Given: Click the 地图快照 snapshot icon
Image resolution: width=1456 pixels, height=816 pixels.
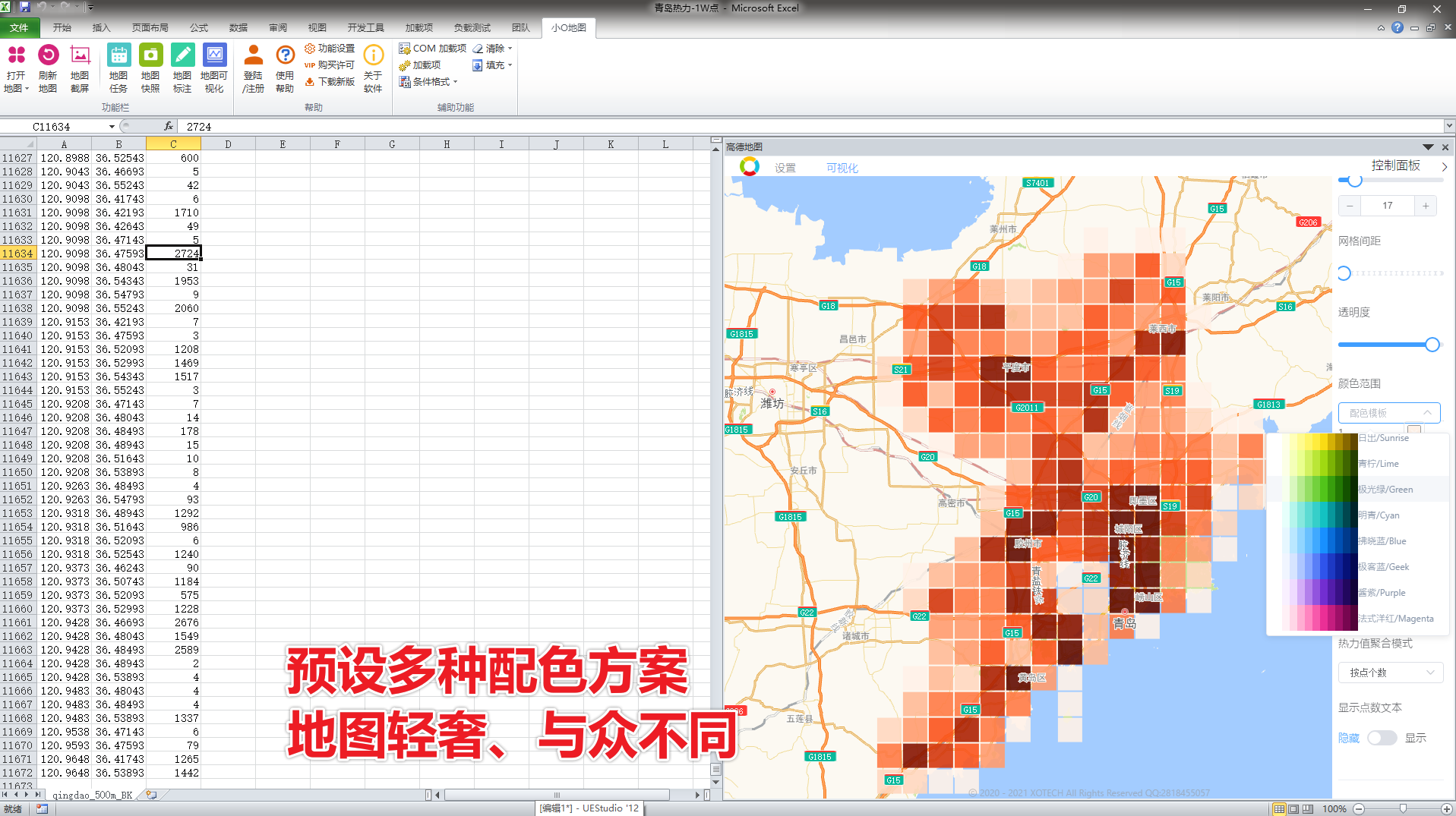Looking at the screenshot, I should (x=150, y=68).
